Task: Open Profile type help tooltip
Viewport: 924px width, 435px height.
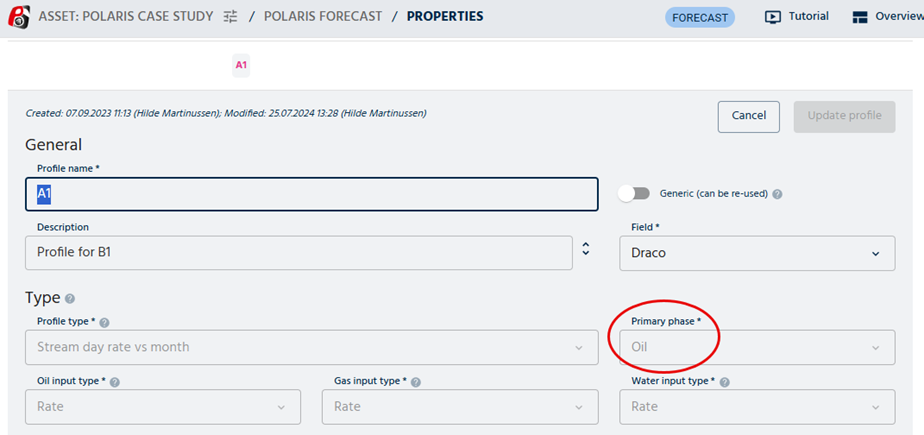Action: pyautogui.click(x=105, y=322)
